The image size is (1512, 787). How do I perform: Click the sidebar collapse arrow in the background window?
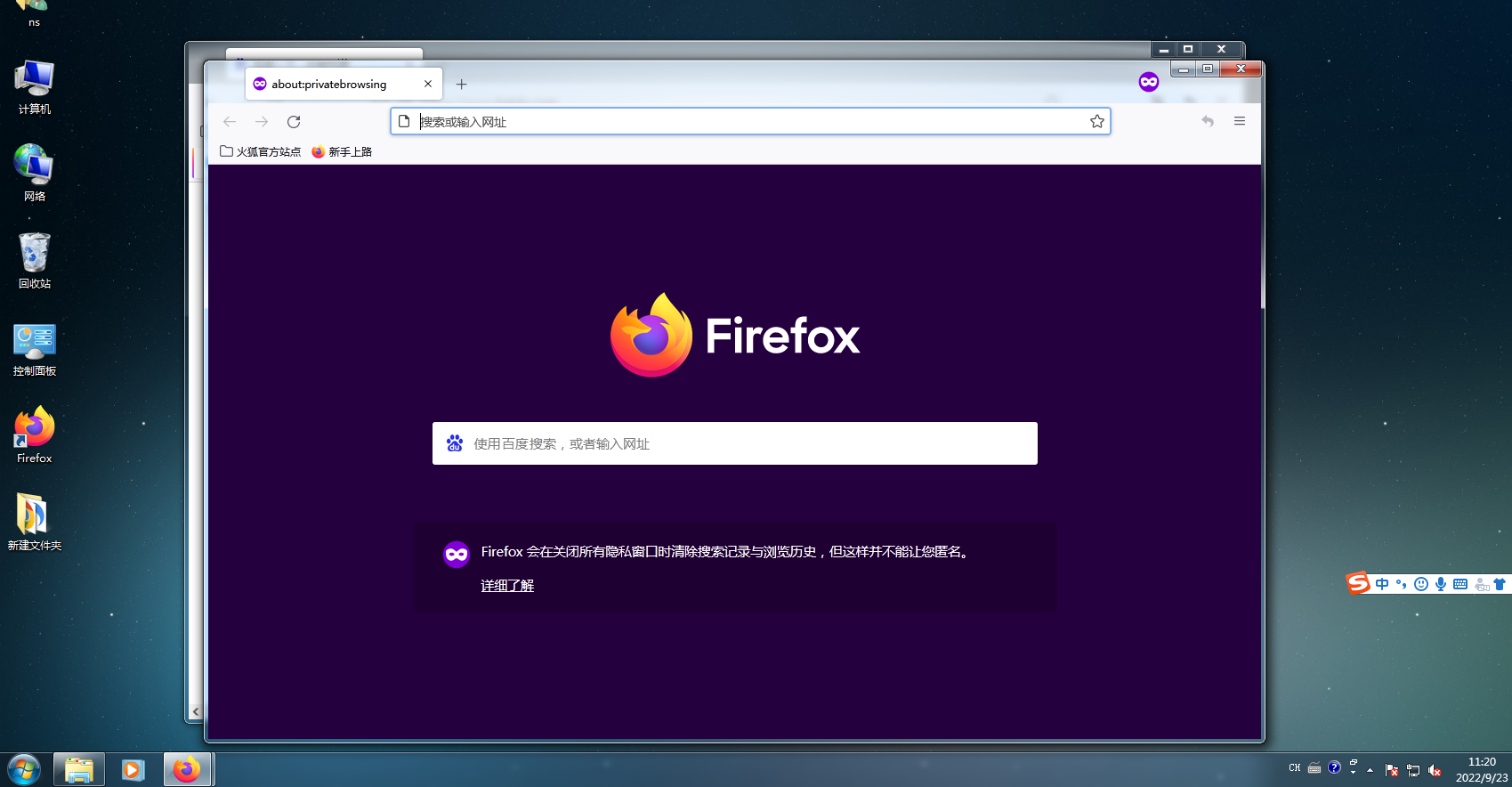click(196, 711)
